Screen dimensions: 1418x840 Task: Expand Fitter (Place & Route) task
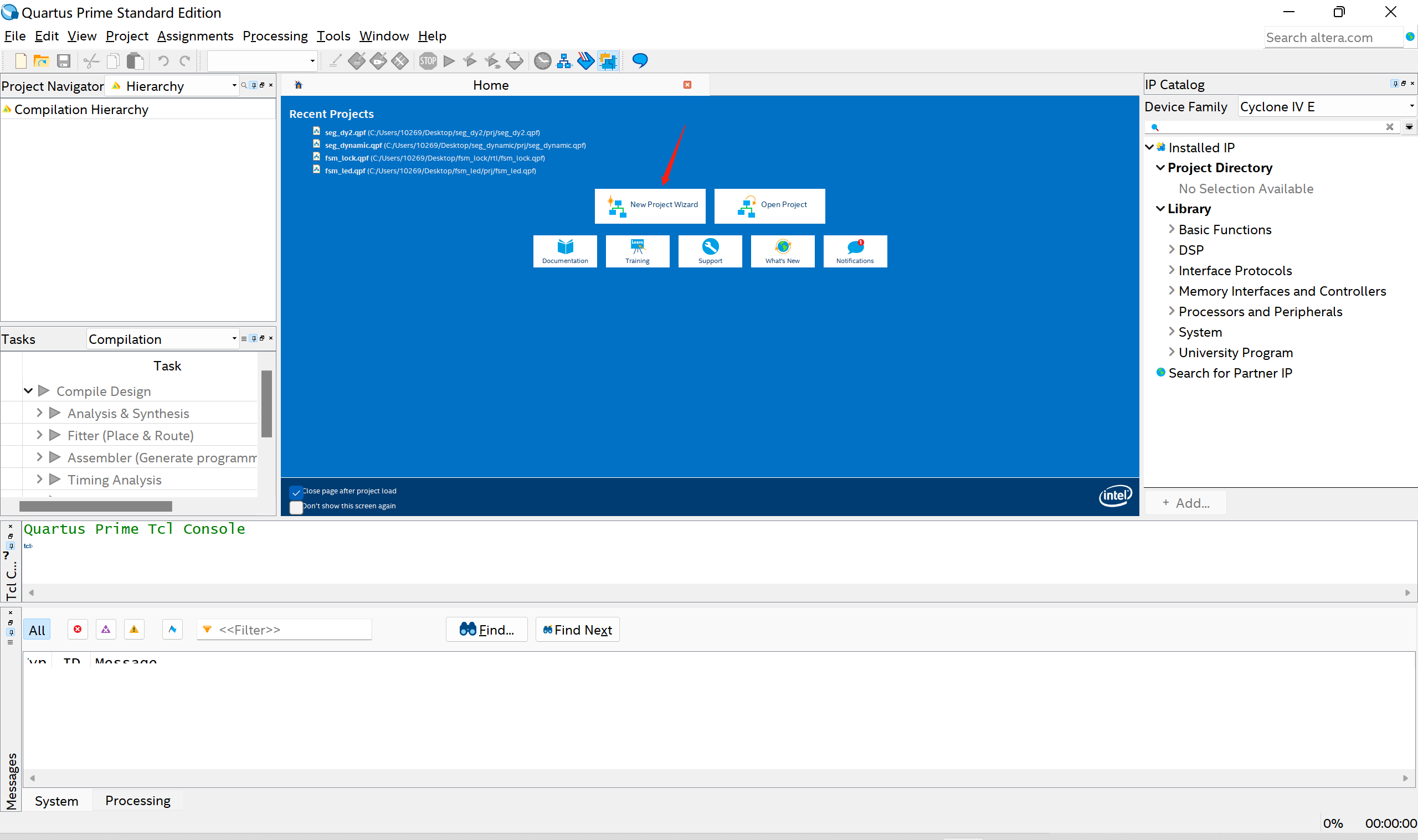(x=39, y=435)
